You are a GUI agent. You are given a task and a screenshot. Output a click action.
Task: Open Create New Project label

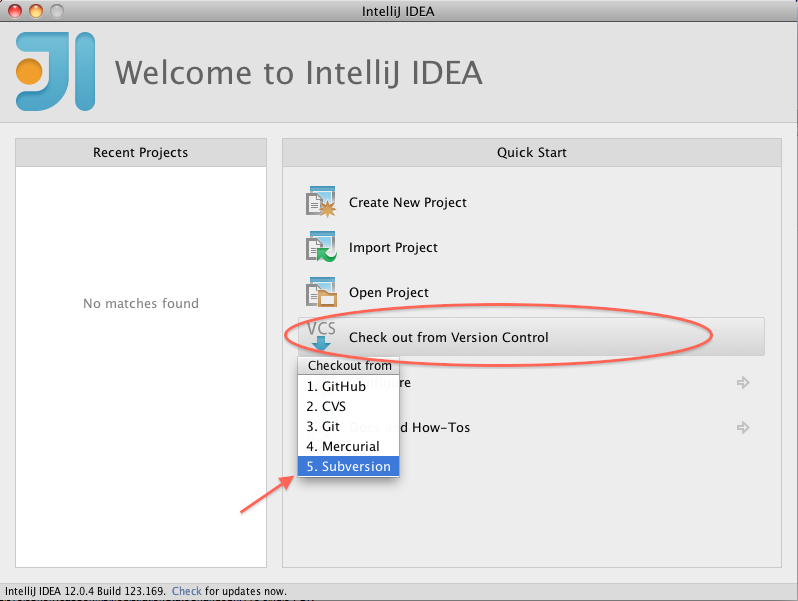pyautogui.click(x=408, y=203)
